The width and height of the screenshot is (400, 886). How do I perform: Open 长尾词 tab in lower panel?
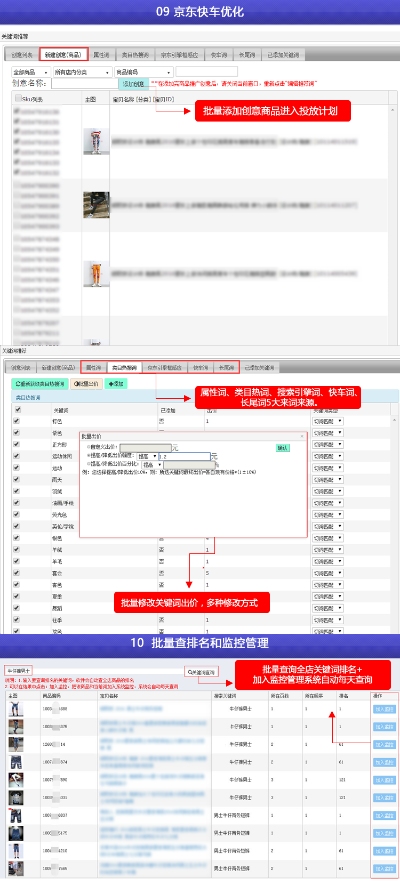(x=227, y=367)
